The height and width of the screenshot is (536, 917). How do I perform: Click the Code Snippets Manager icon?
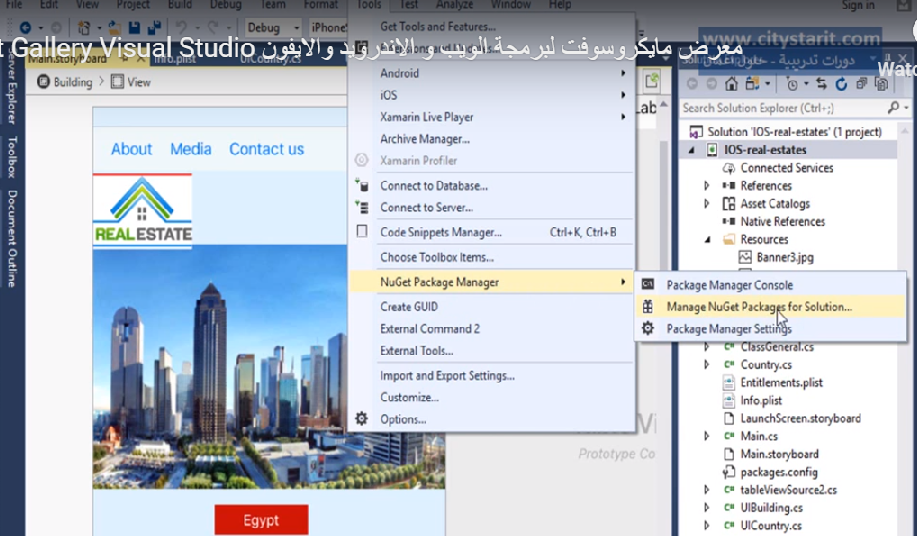362,231
